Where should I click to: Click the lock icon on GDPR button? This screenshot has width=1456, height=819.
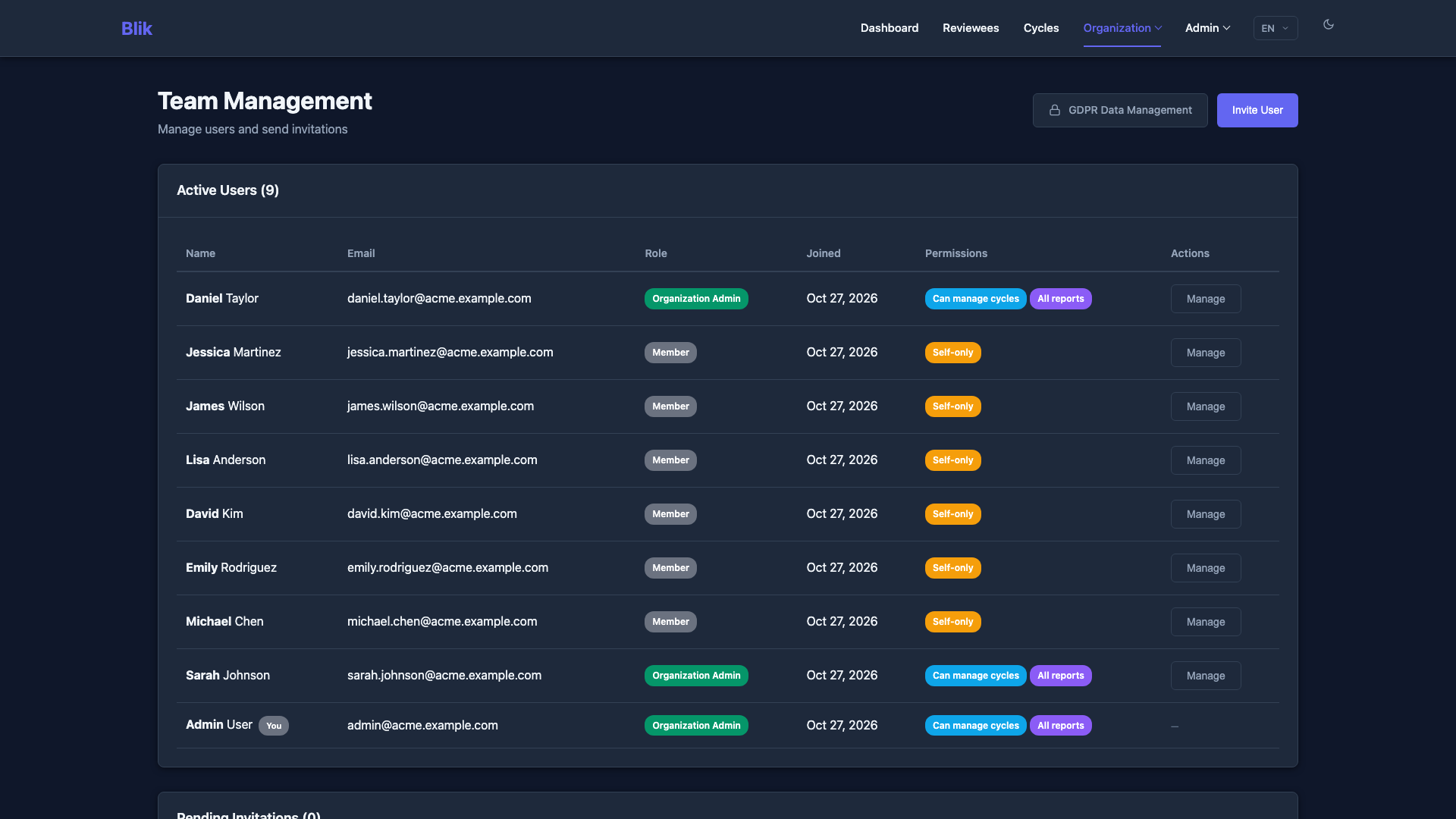[1054, 110]
